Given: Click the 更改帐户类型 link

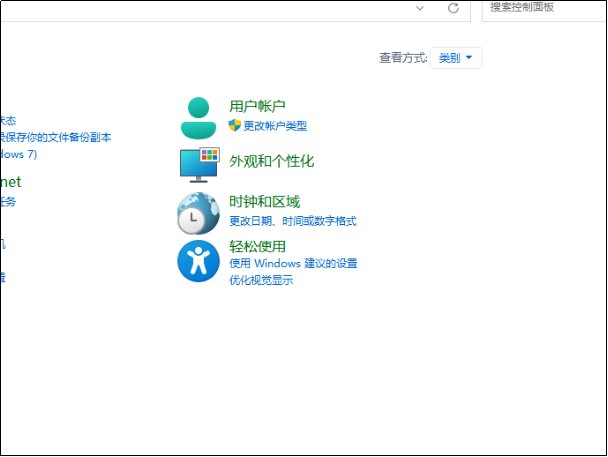Looking at the screenshot, I should pyautogui.click(x=275, y=126).
